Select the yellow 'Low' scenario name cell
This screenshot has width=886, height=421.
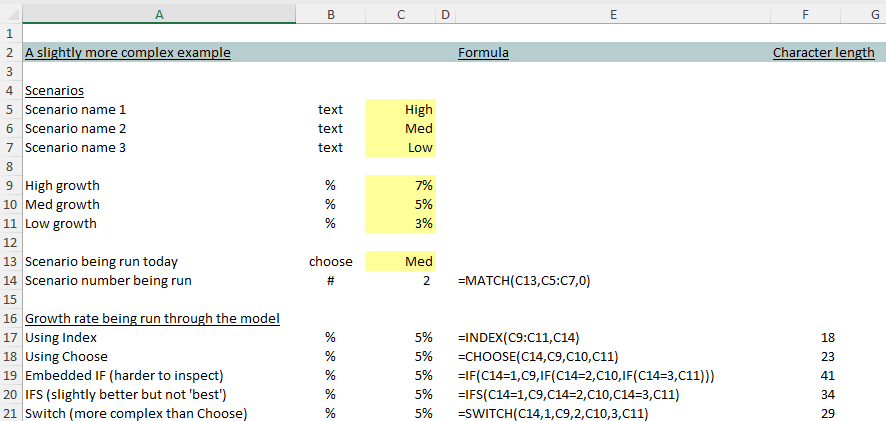pos(400,148)
